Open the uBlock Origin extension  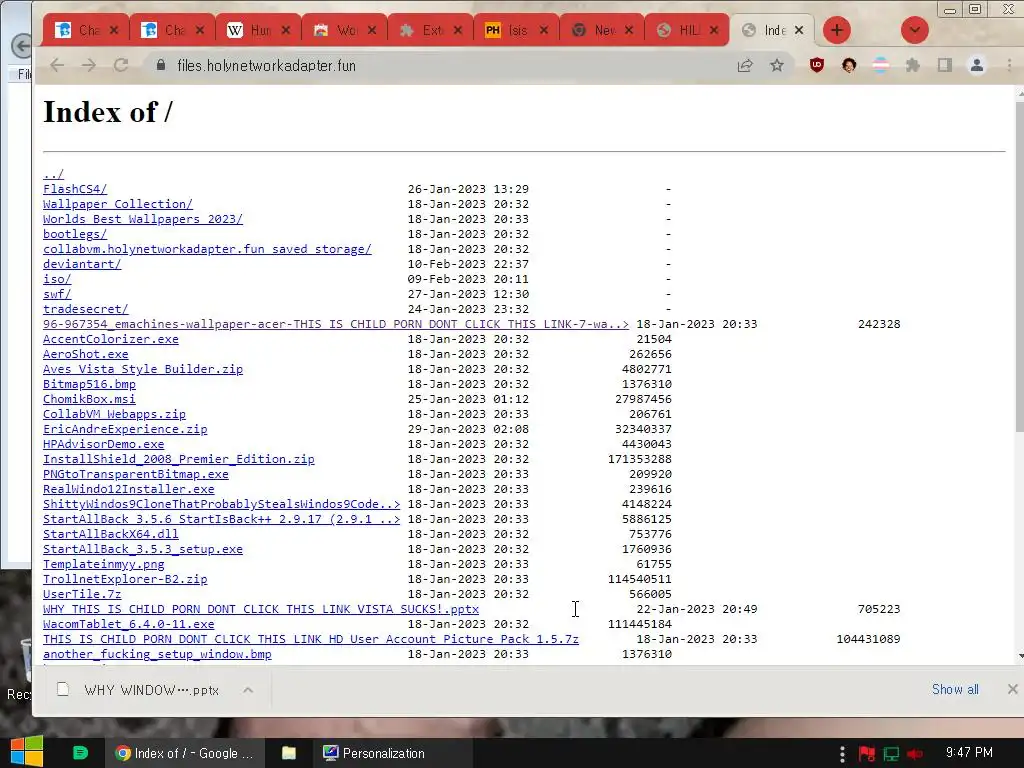coord(816,65)
